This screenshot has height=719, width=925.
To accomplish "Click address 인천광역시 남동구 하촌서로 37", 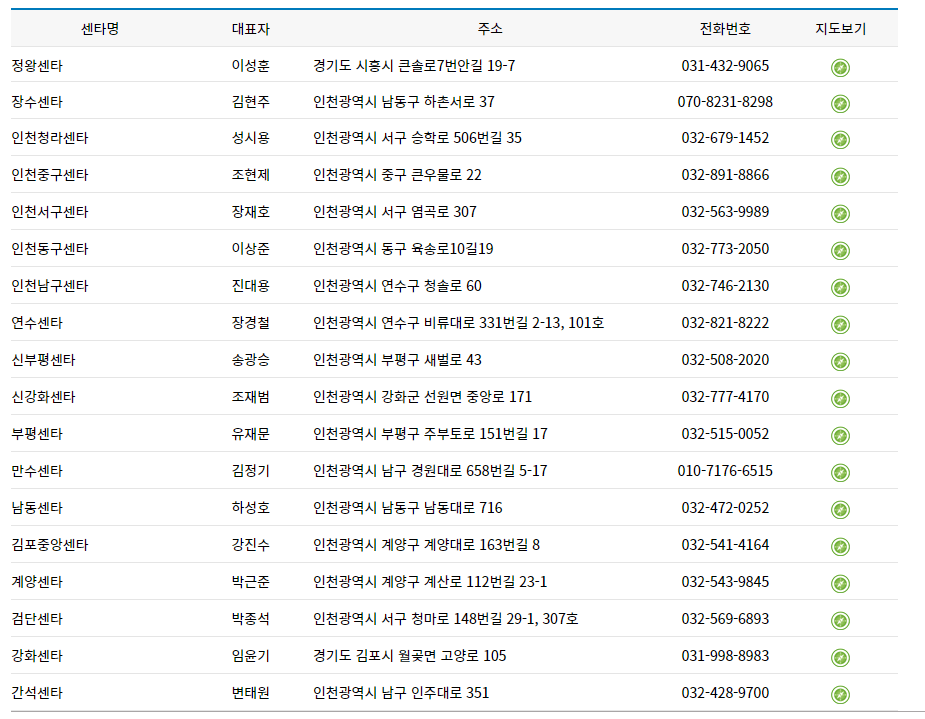I will click(x=404, y=101).
